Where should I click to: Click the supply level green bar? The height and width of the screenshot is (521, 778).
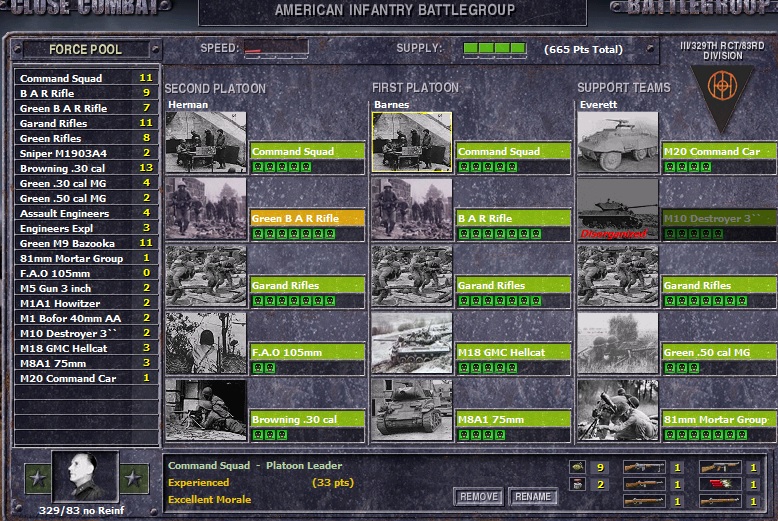tap(494, 48)
